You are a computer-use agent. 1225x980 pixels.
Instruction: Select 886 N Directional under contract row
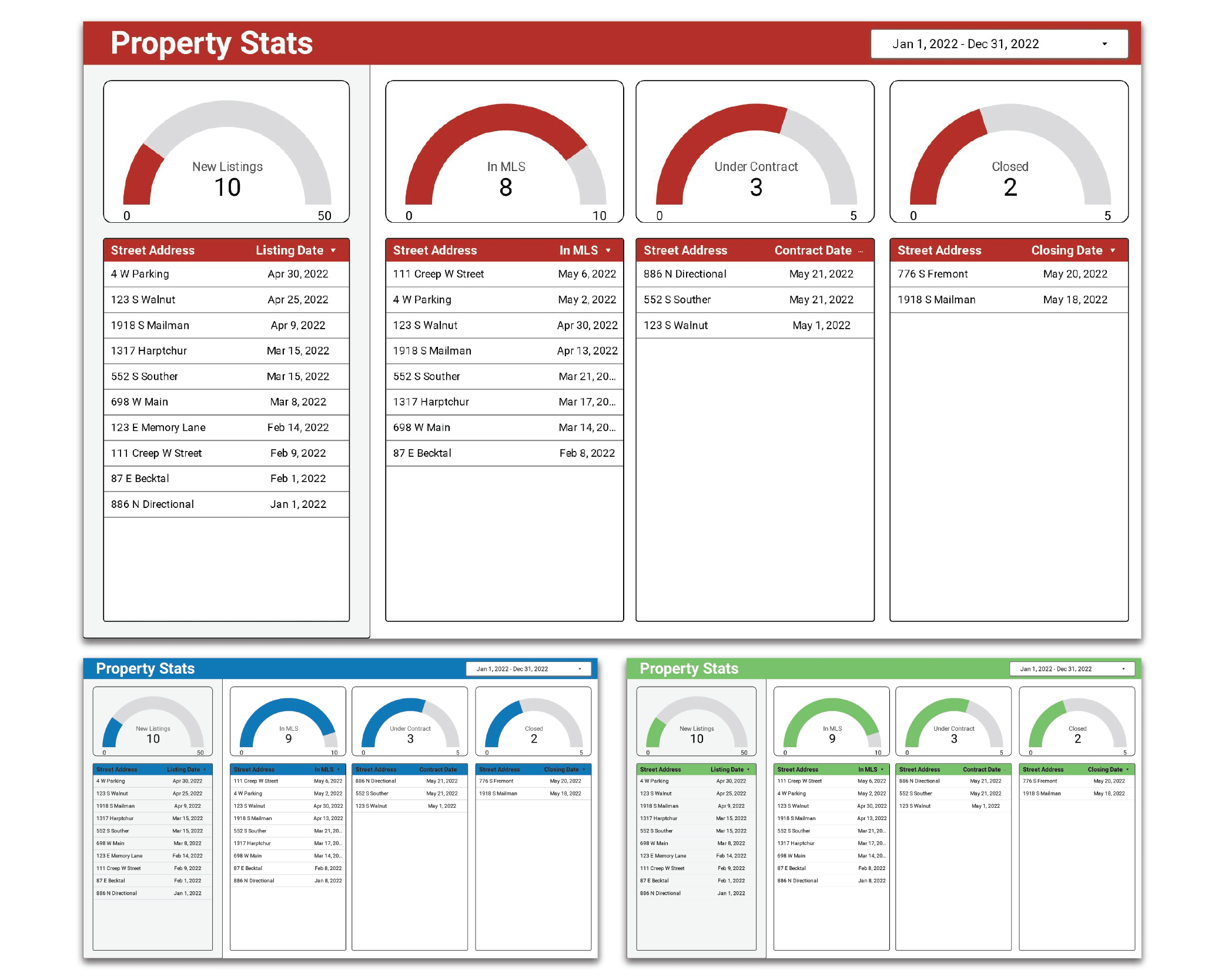pos(755,274)
